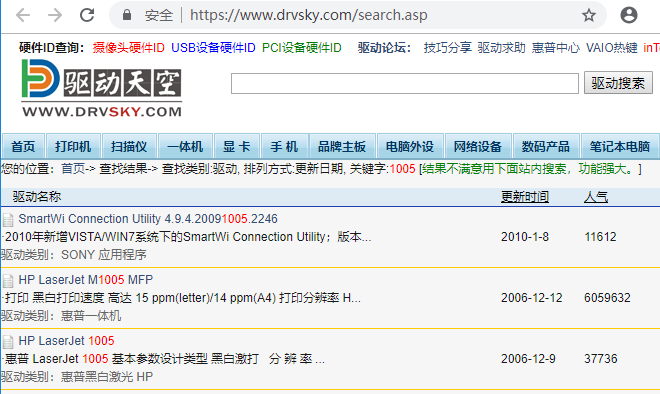Open the user profile avatar icon
Image resolution: width=660 pixels, height=394 pixels.
tap(629, 15)
